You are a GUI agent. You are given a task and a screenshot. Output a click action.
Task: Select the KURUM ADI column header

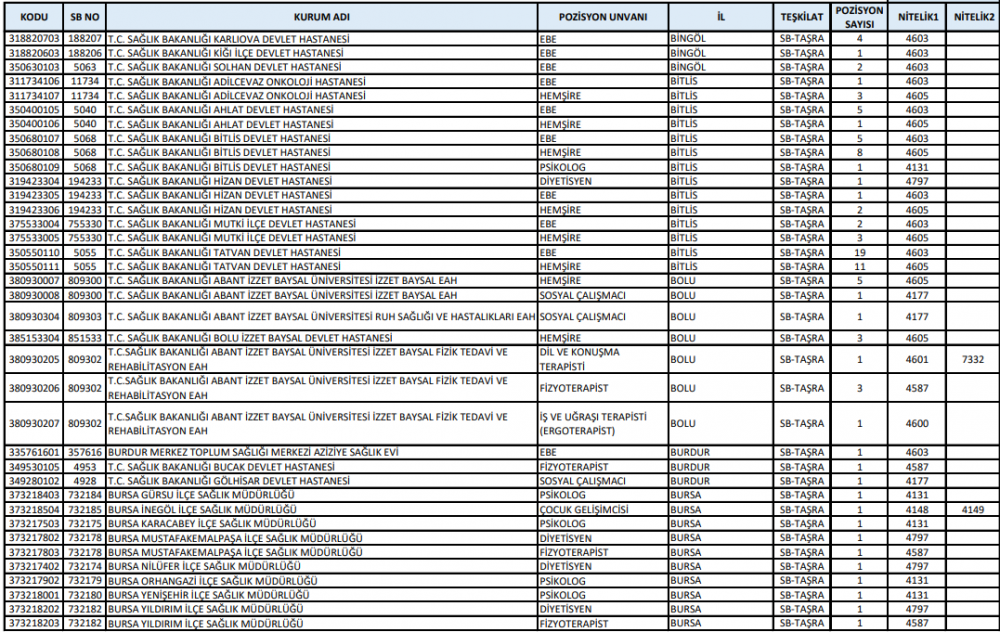point(321,17)
